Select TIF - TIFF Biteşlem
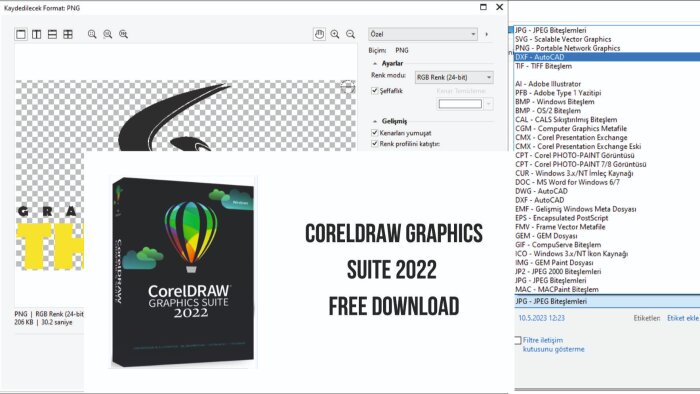700x394 pixels. 543,66
